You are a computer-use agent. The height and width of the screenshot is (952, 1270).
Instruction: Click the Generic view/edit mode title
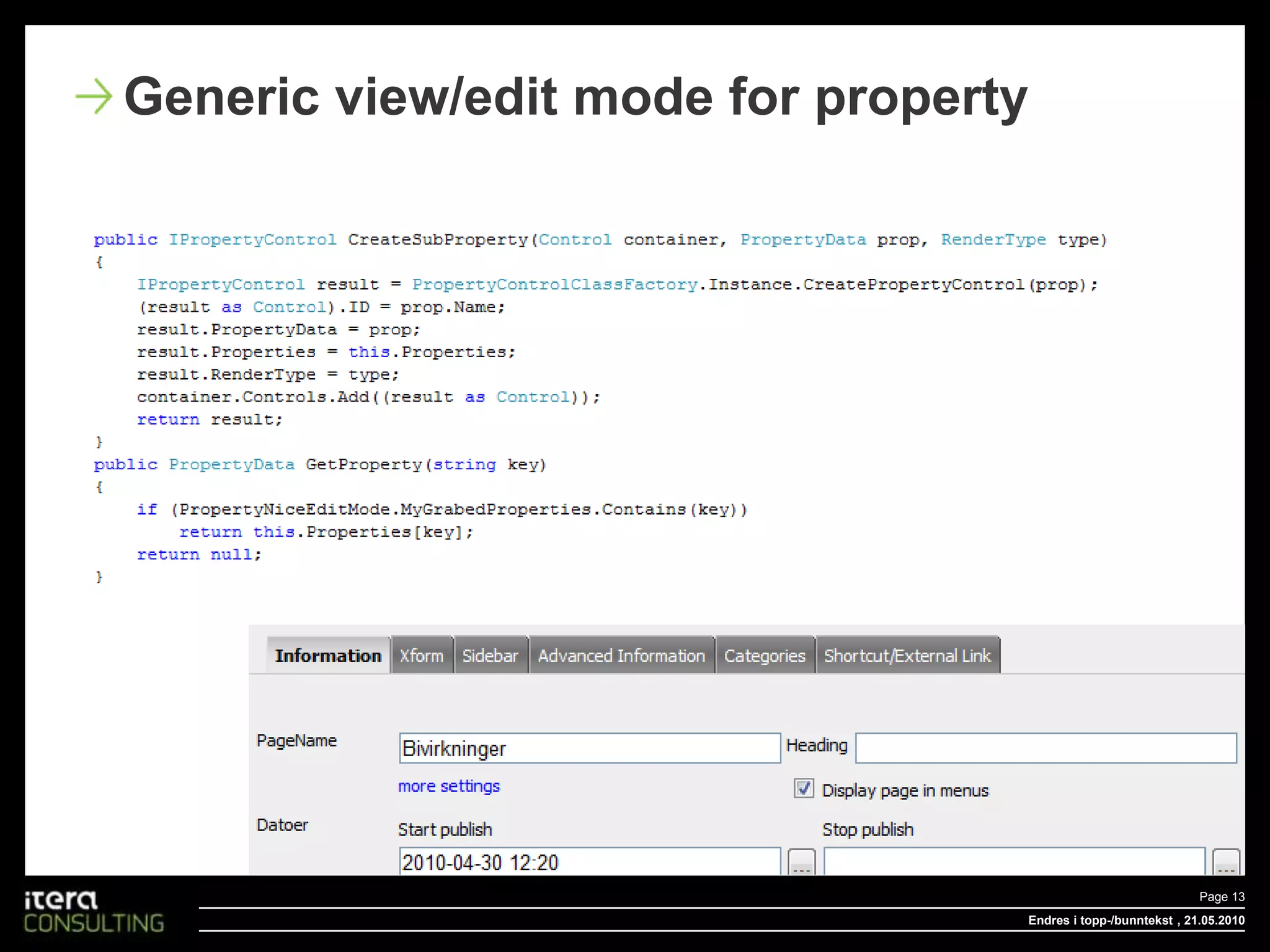pos(575,97)
